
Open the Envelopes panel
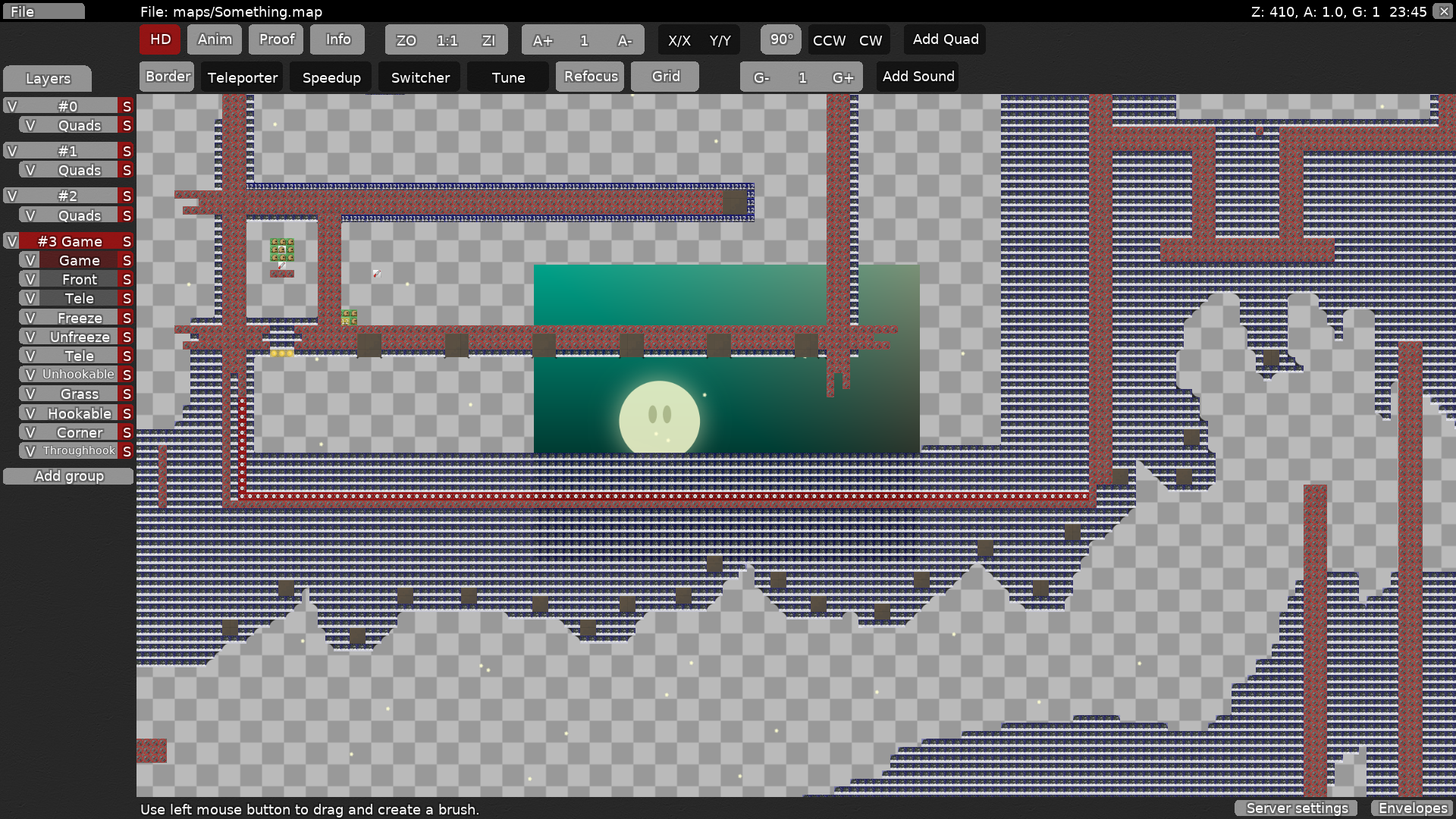tap(1413, 808)
